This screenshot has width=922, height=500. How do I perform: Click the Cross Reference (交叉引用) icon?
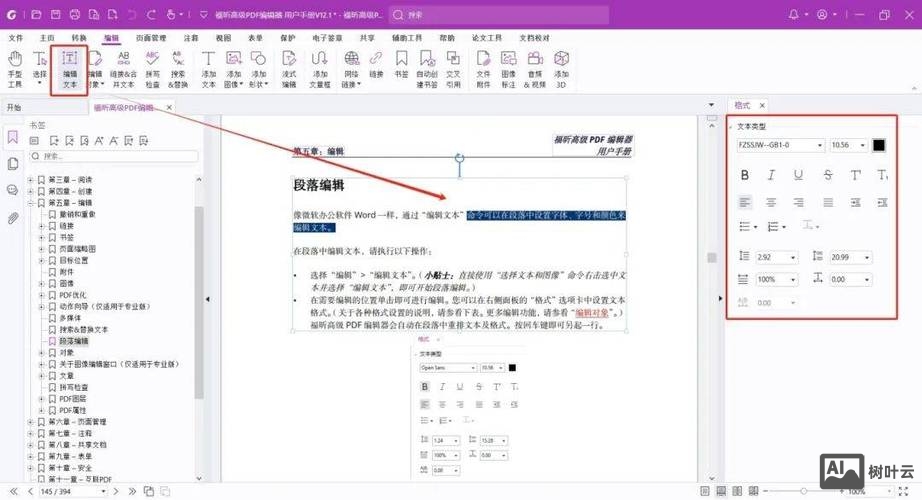(x=453, y=68)
